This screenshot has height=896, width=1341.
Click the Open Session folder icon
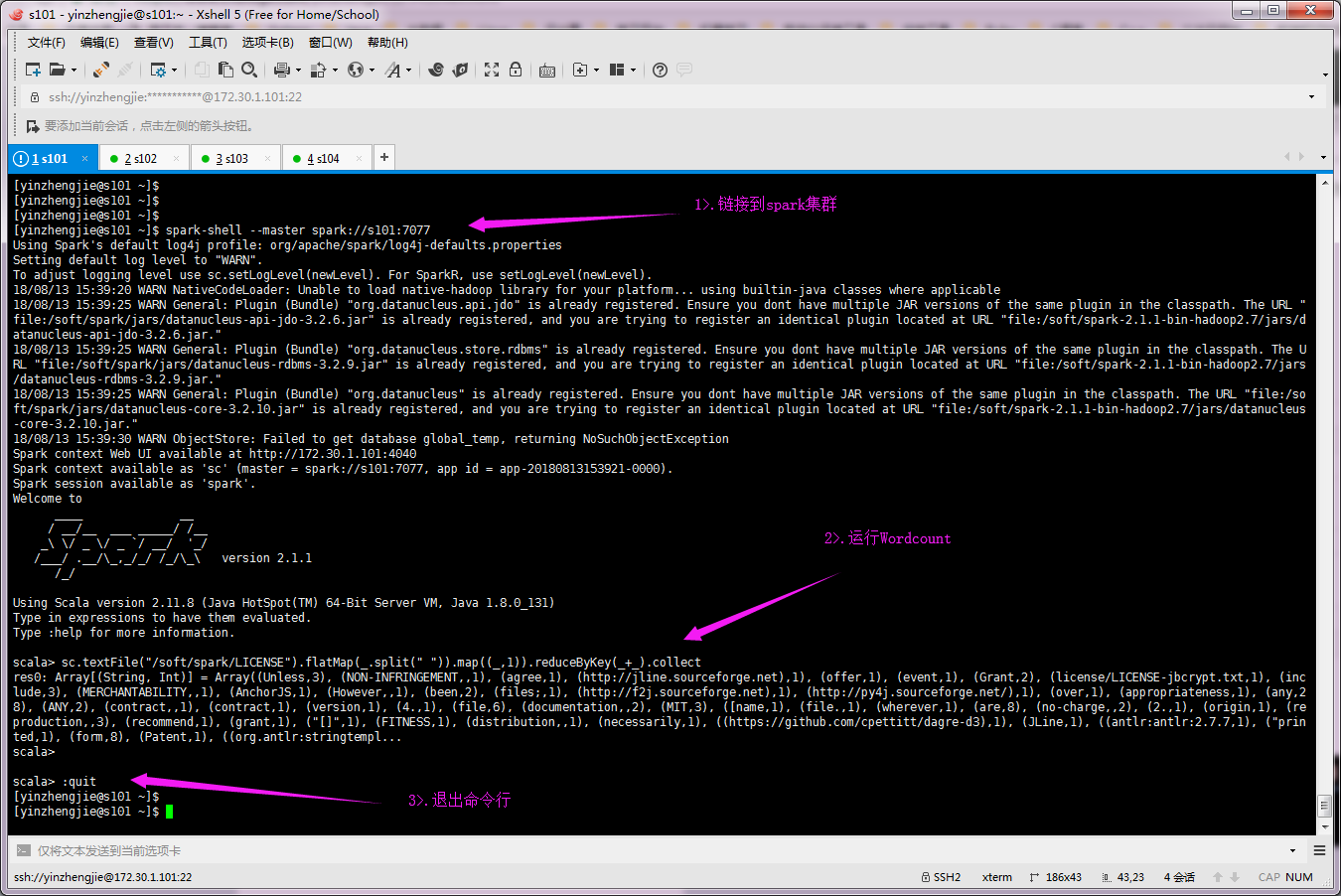click(57, 70)
